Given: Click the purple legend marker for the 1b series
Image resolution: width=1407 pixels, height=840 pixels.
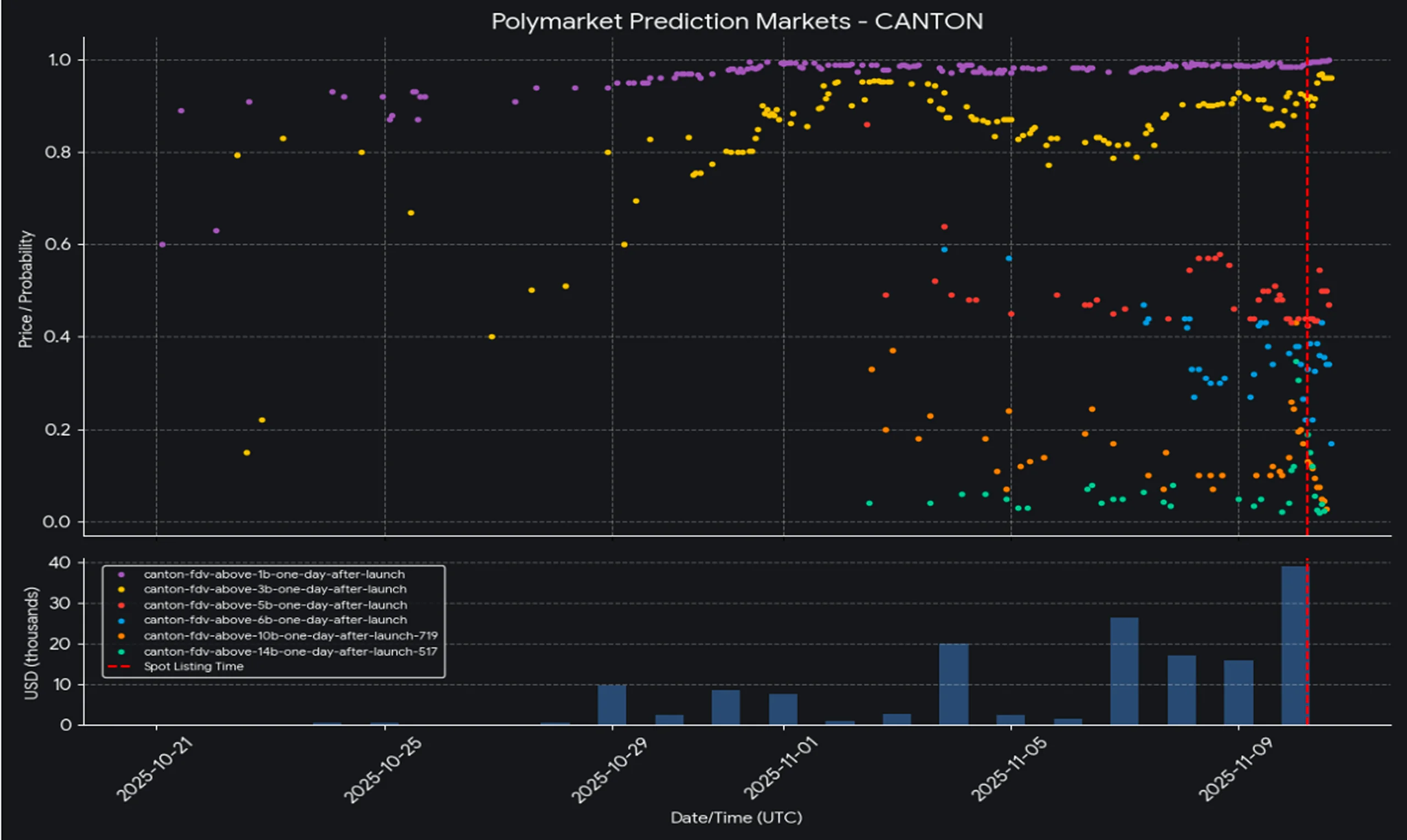Looking at the screenshot, I should click(120, 575).
